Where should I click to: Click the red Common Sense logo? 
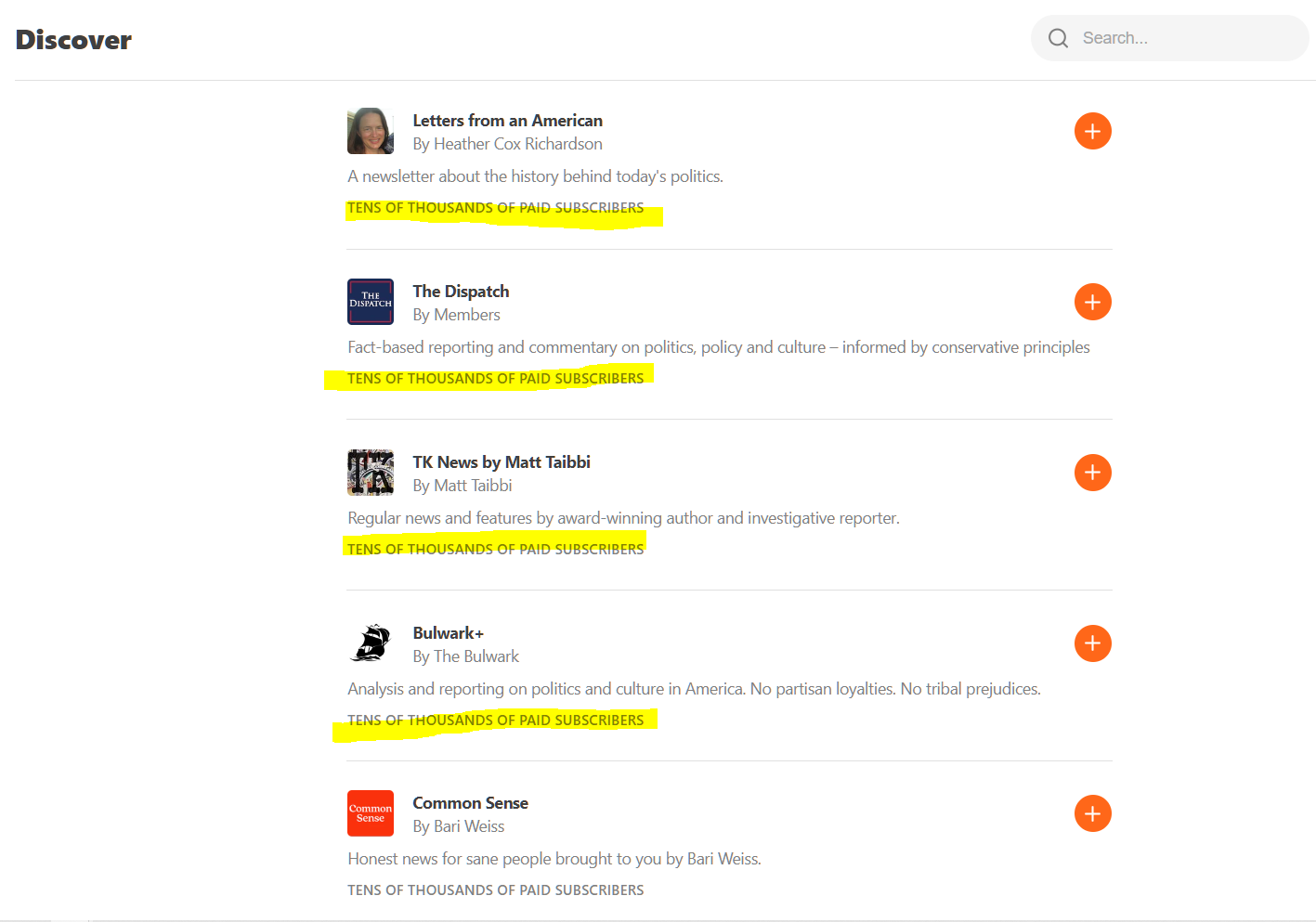[x=371, y=813]
